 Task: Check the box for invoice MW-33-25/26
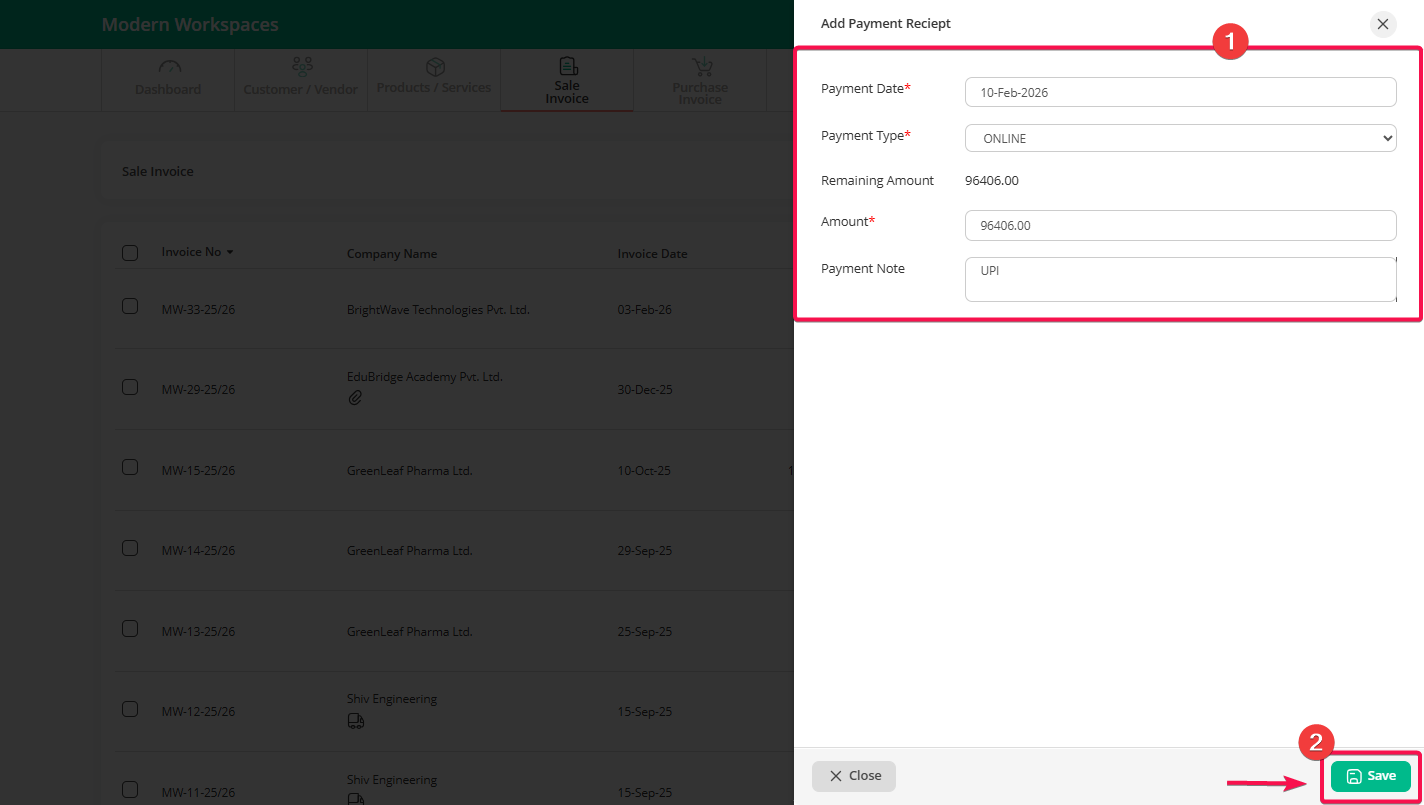[x=130, y=307]
